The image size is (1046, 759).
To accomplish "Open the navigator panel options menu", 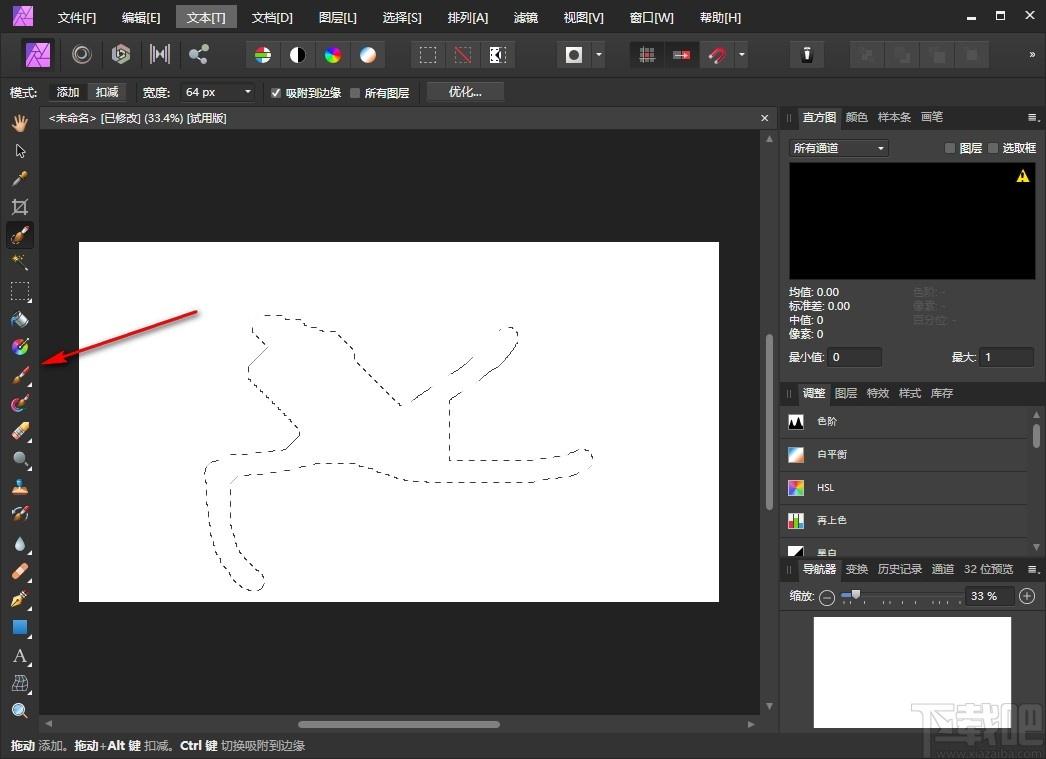I will (x=1033, y=569).
